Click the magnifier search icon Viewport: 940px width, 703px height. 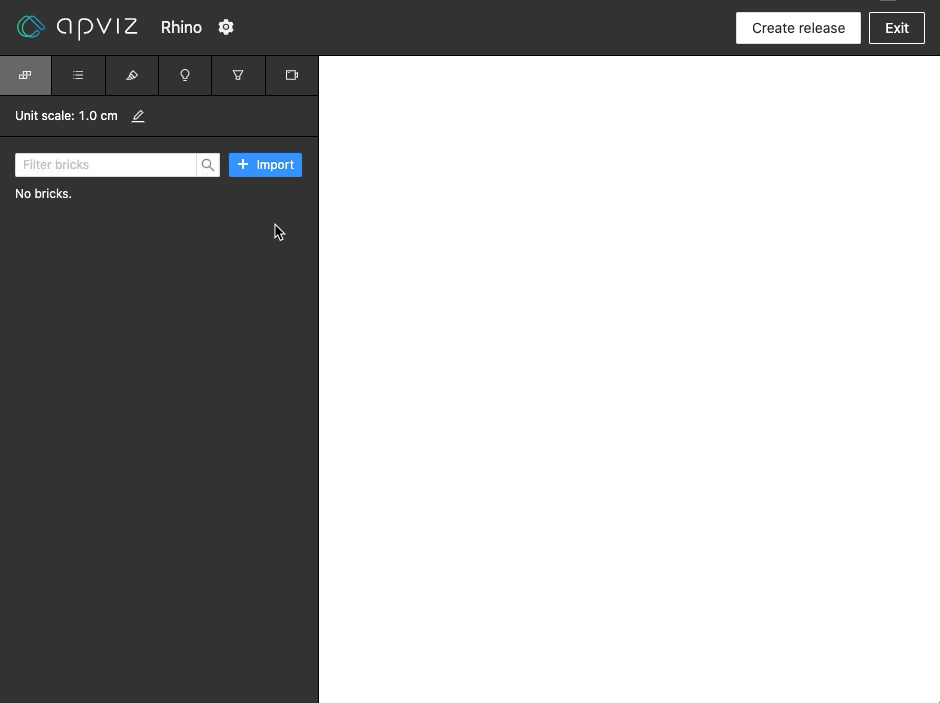[208, 165]
